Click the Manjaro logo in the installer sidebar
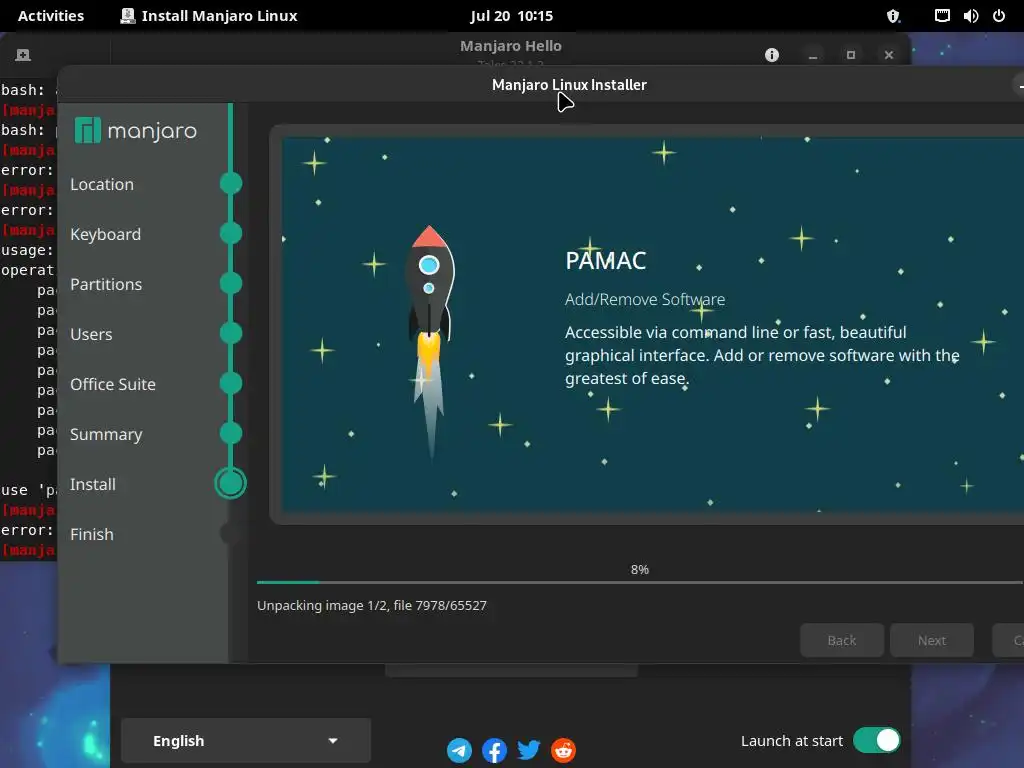This screenshot has height=768, width=1024. pyautogui.click(x=136, y=131)
